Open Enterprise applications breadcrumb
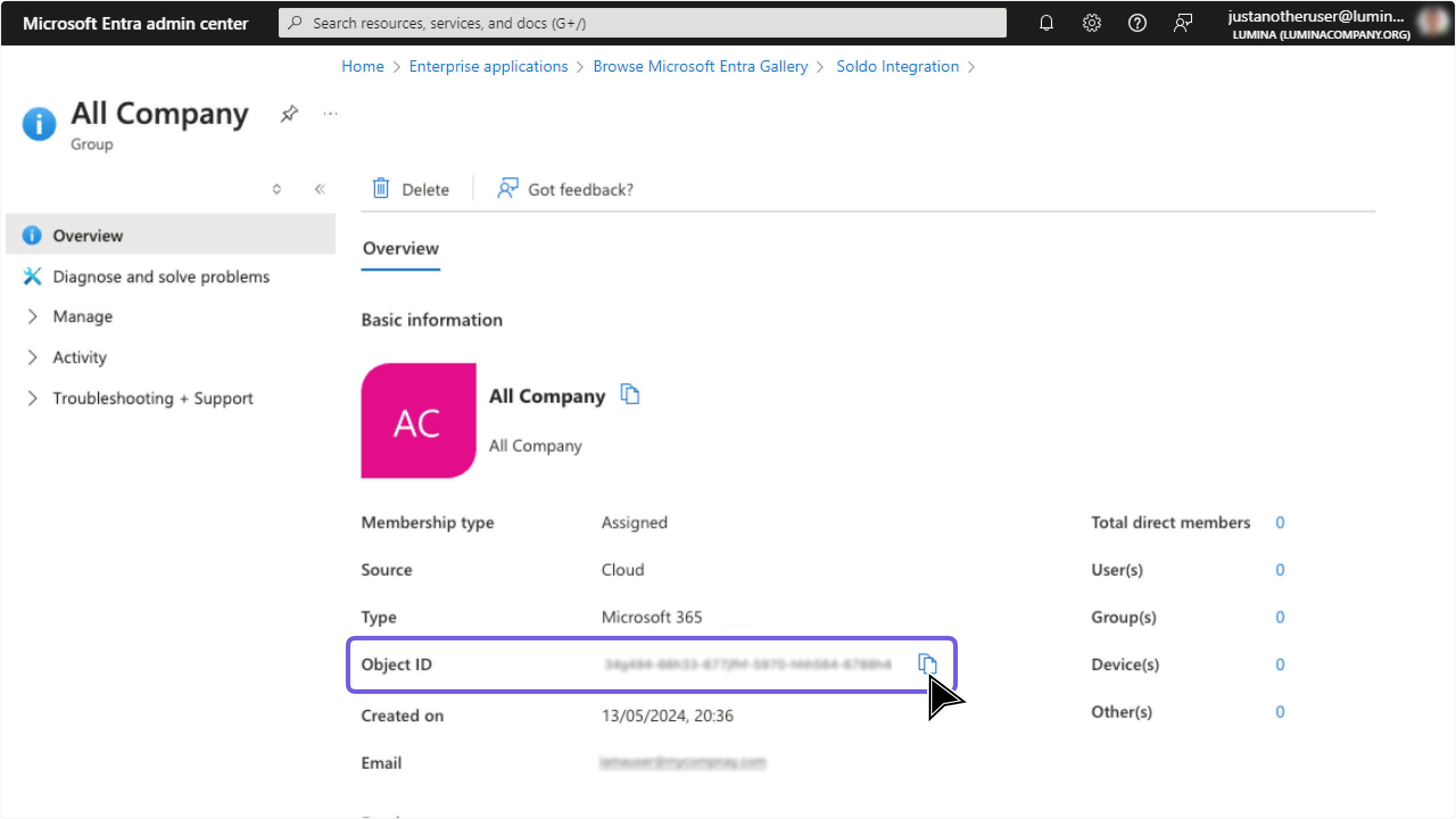Screen dimensions: 1456x819 tap(489, 67)
